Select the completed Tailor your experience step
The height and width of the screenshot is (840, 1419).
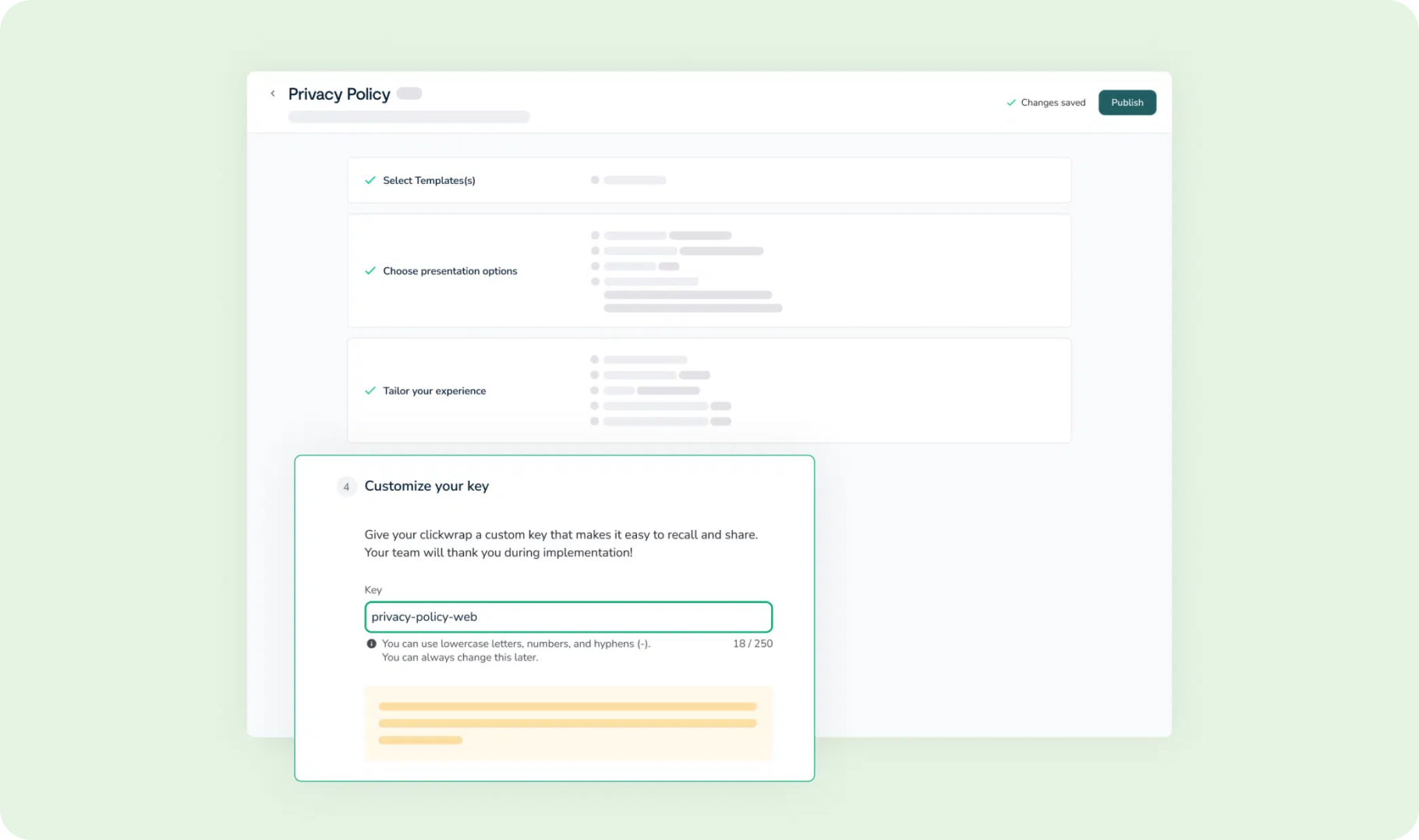point(434,390)
